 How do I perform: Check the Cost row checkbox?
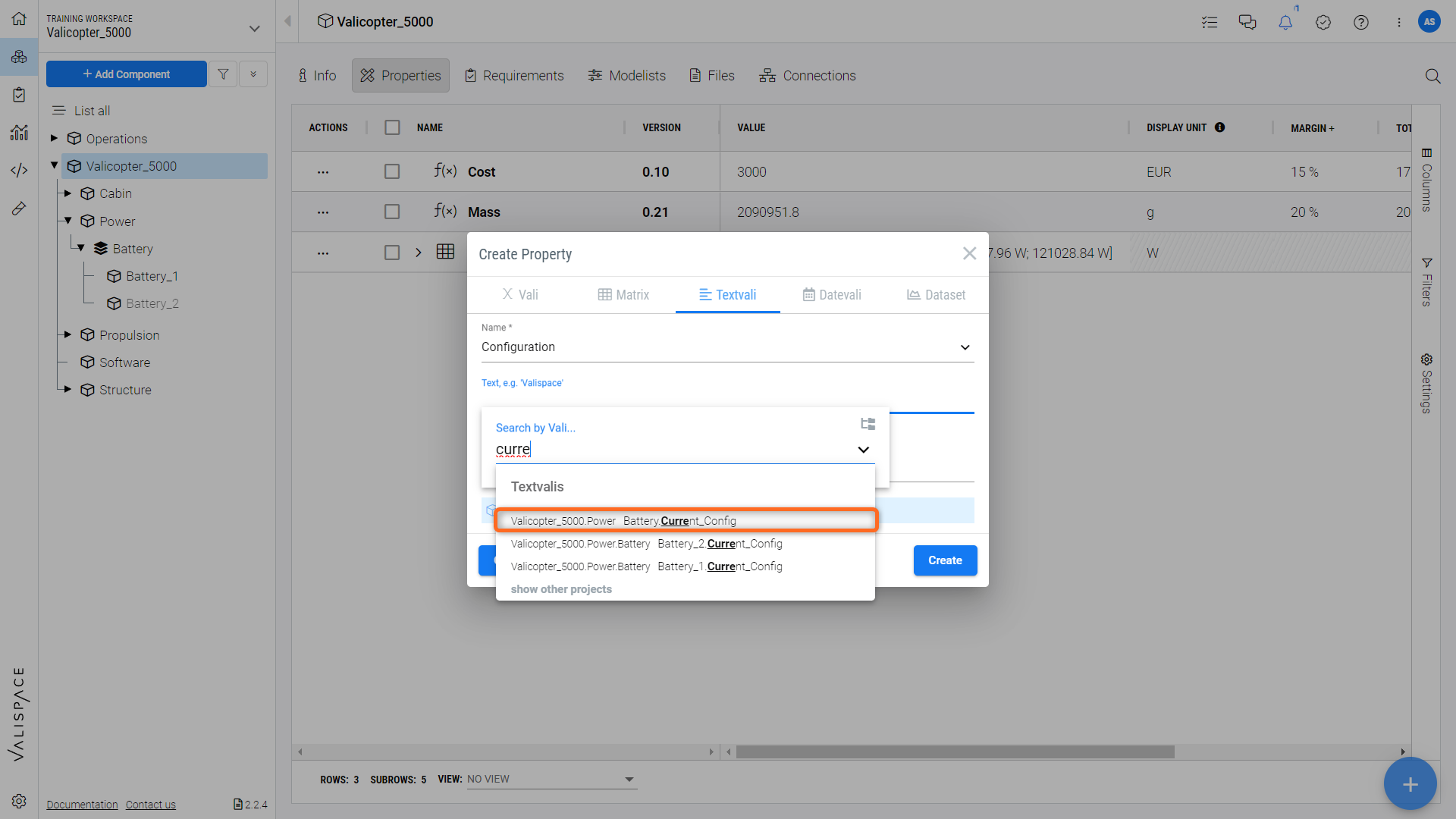(x=392, y=172)
